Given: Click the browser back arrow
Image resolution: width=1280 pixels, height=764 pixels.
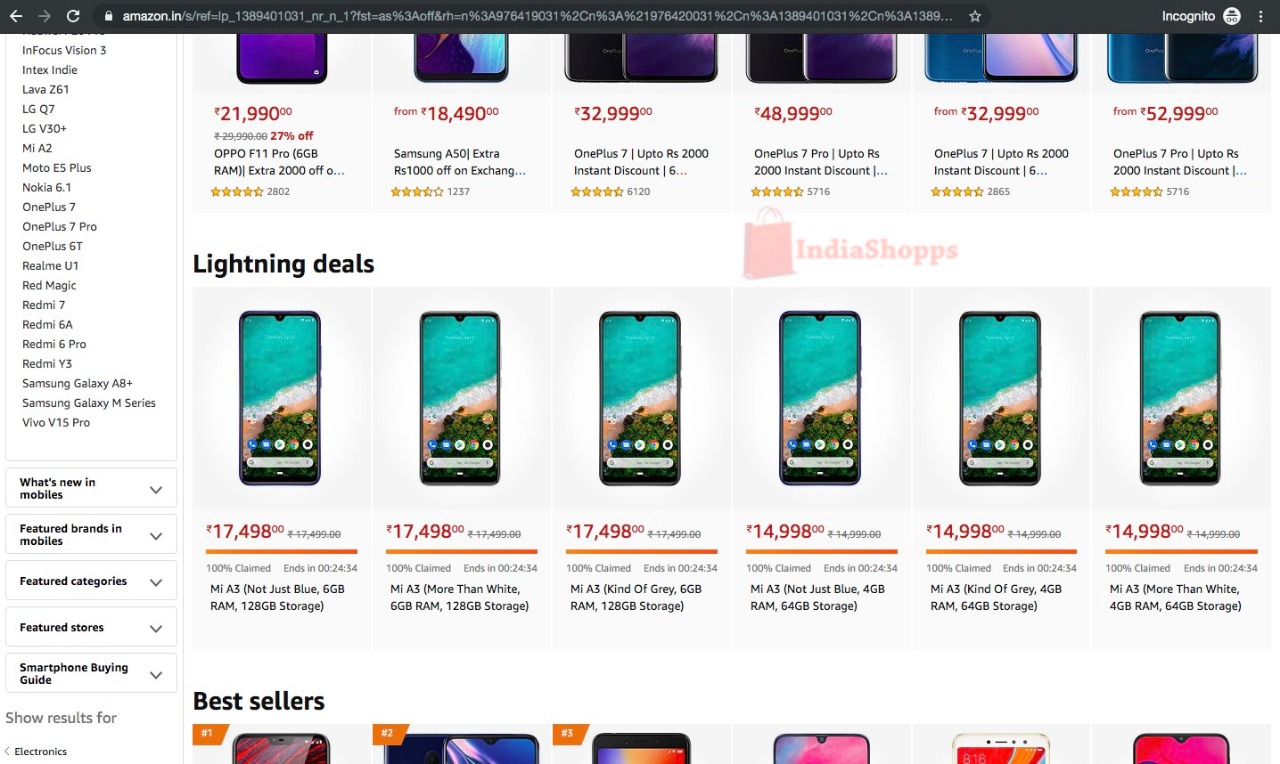Looking at the screenshot, I should tap(16, 16).
